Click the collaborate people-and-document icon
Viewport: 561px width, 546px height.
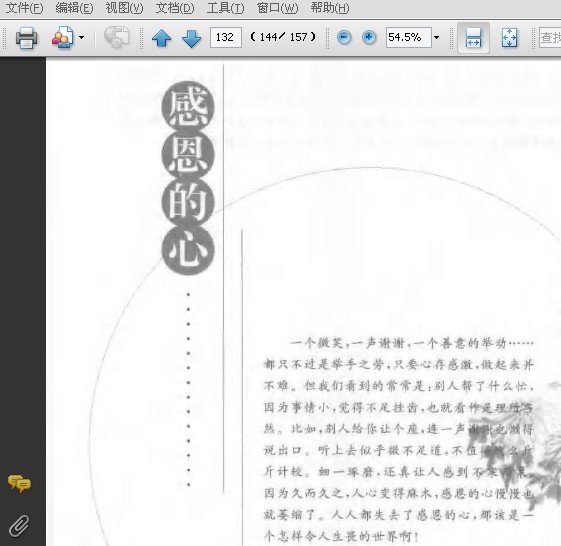click(x=63, y=37)
